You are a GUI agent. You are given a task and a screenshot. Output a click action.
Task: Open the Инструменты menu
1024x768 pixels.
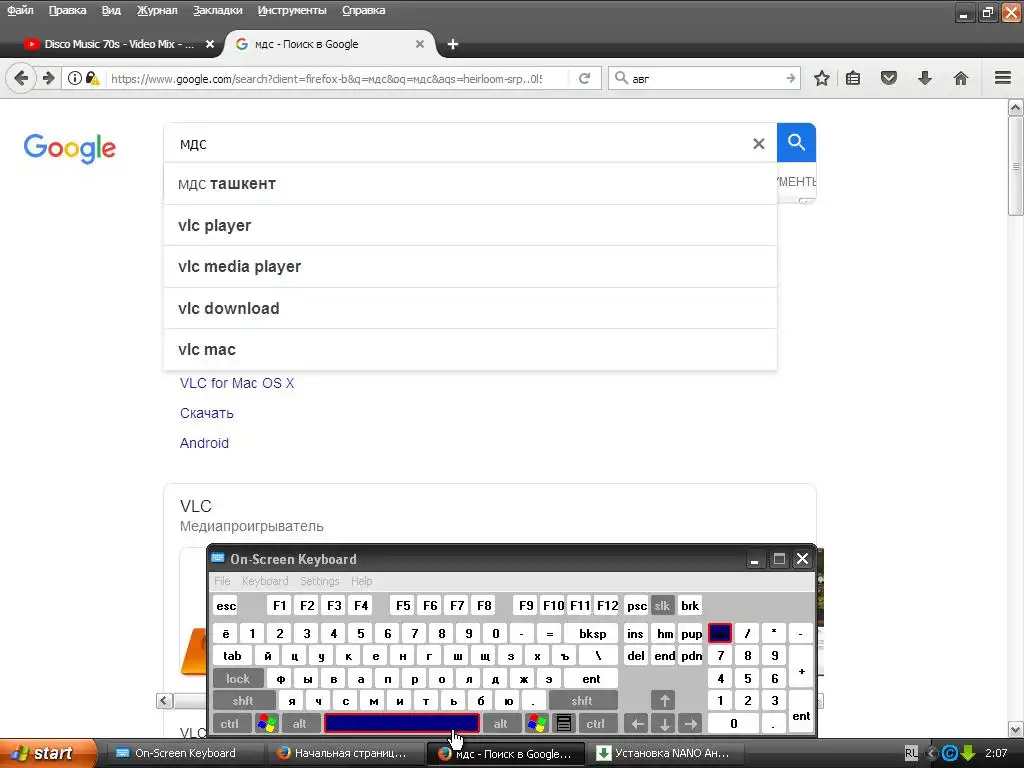(292, 10)
